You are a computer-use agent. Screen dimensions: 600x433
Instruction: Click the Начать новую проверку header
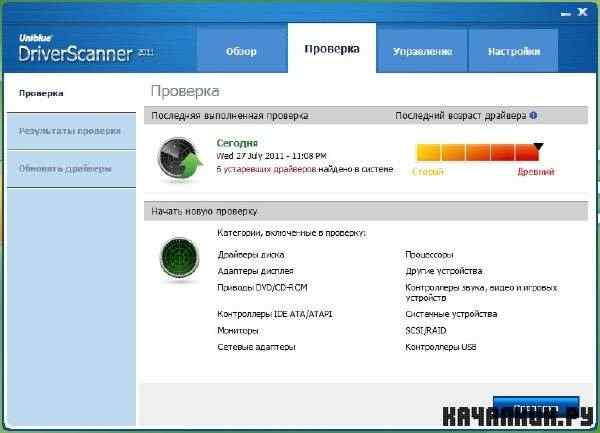coord(204,211)
